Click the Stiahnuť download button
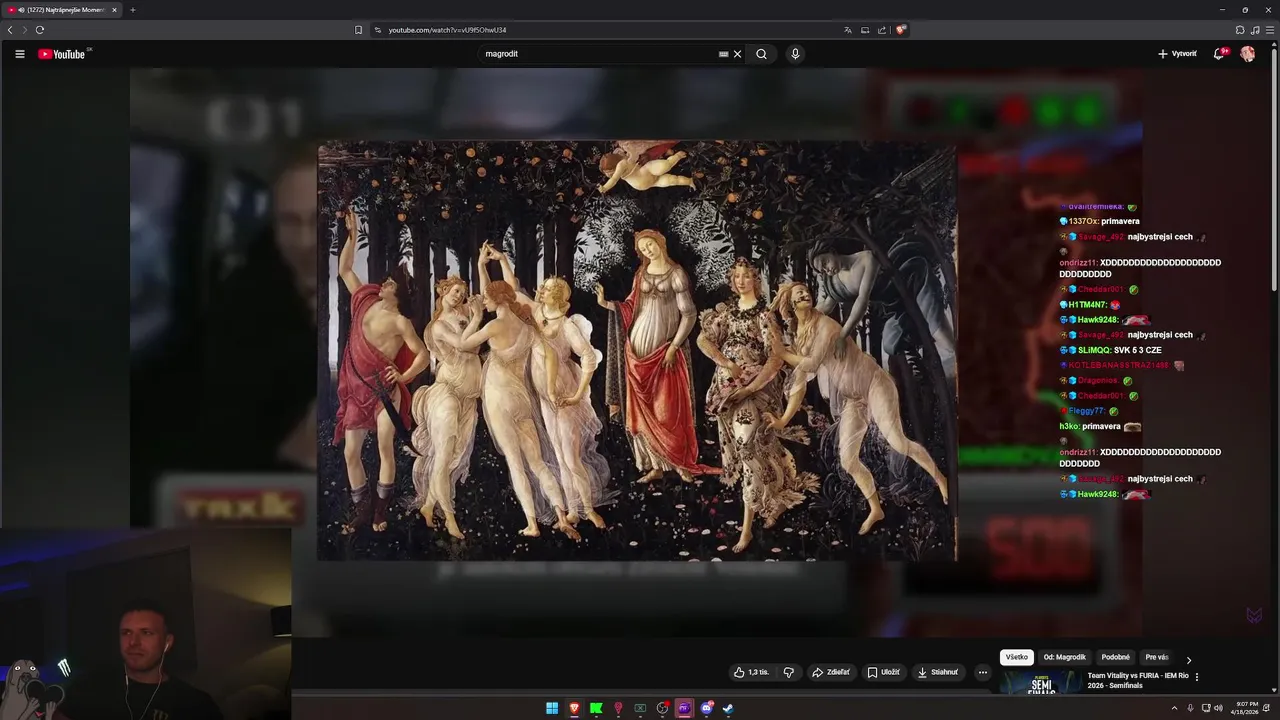Image resolution: width=1280 pixels, height=720 pixels. click(x=939, y=672)
